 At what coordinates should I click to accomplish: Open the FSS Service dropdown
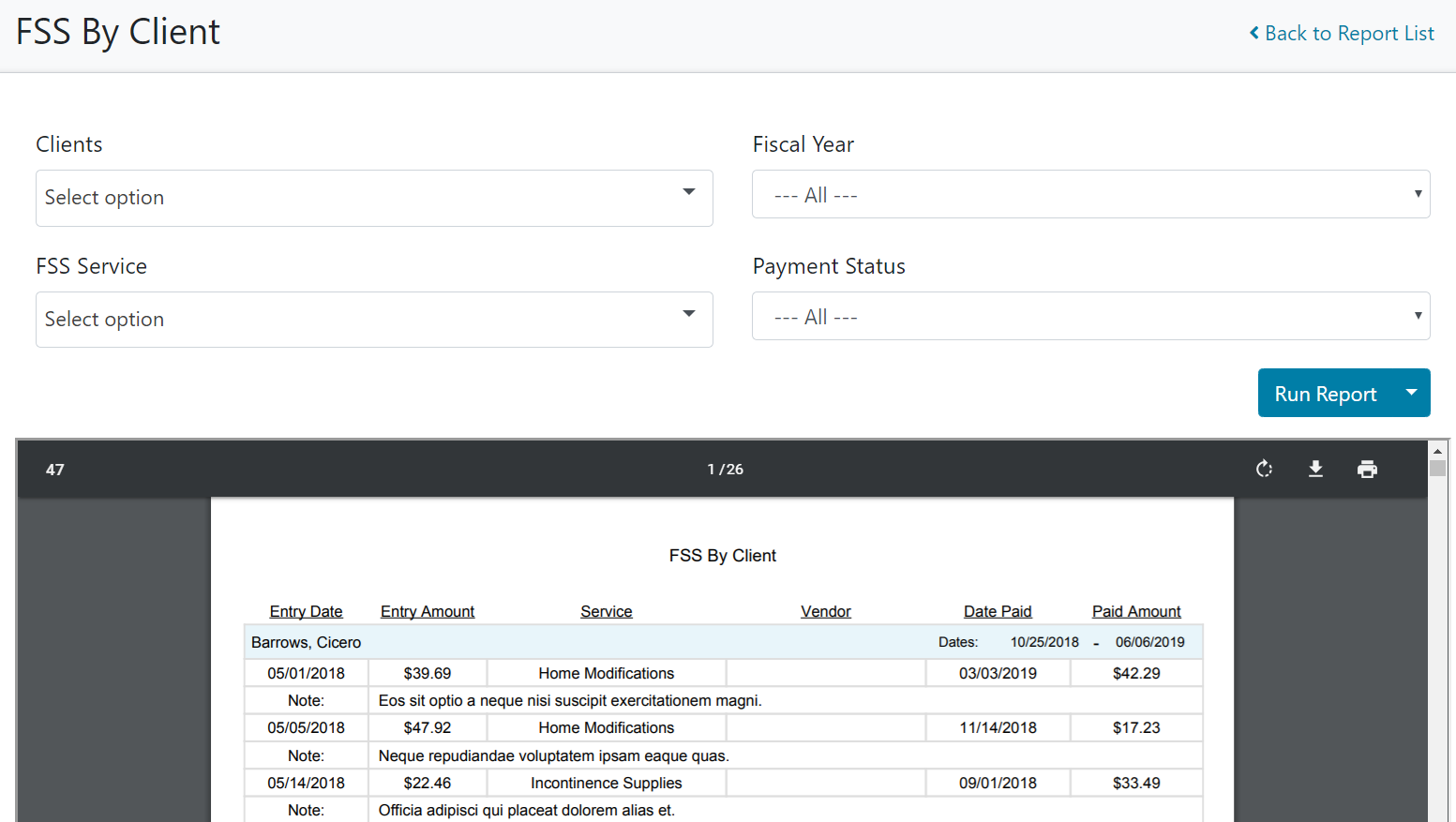[374, 320]
